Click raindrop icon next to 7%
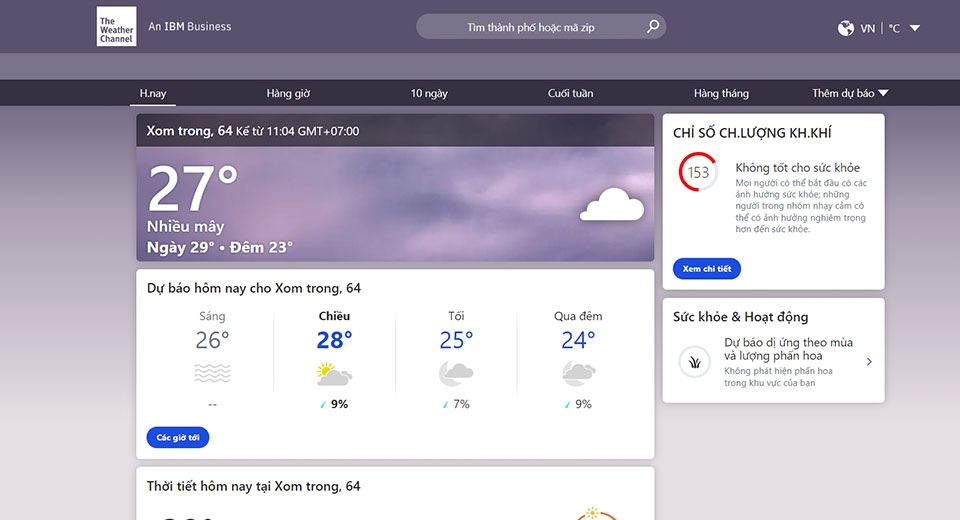 (x=446, y=405)
